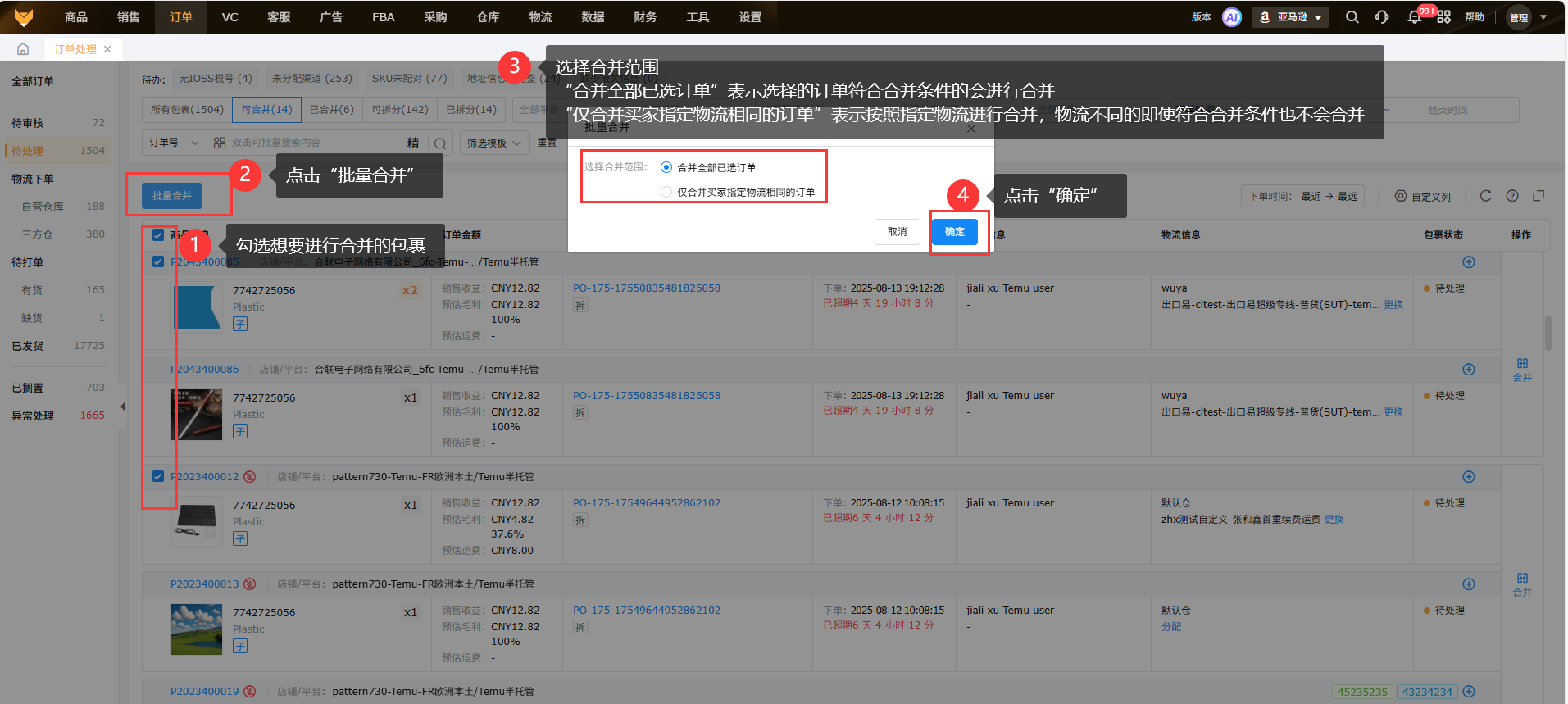
Task: Filter by 未分配渠道 (253)
Action: pos(311,79)
